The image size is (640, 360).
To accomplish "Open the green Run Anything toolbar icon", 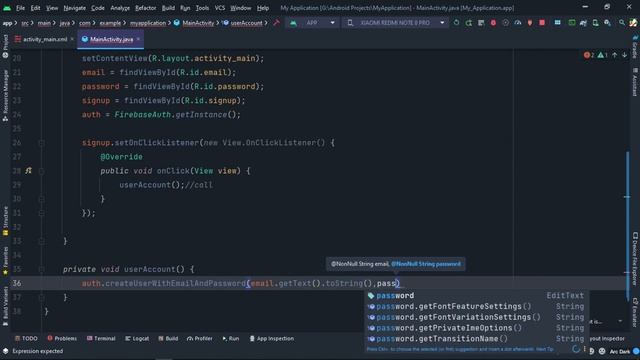I will (572, 23).
